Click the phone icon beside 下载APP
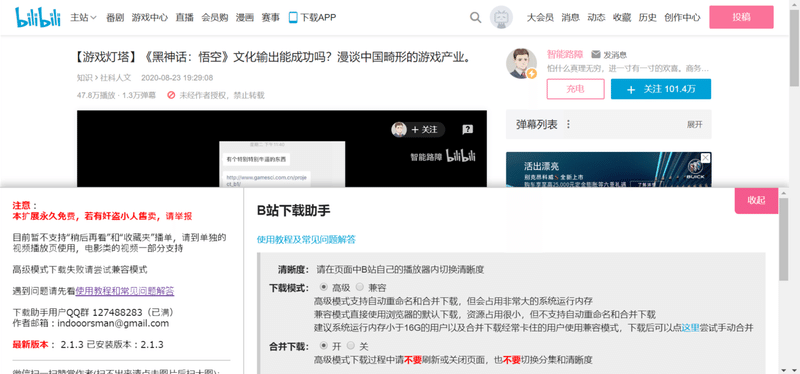 pyautogui.click(x=293, y=17)
